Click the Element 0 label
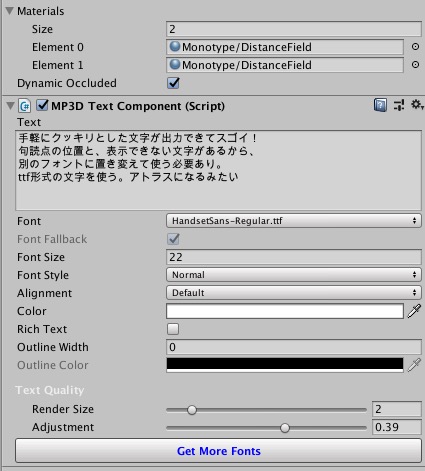The width and height of the screenshot is (425, 471). 58,47
